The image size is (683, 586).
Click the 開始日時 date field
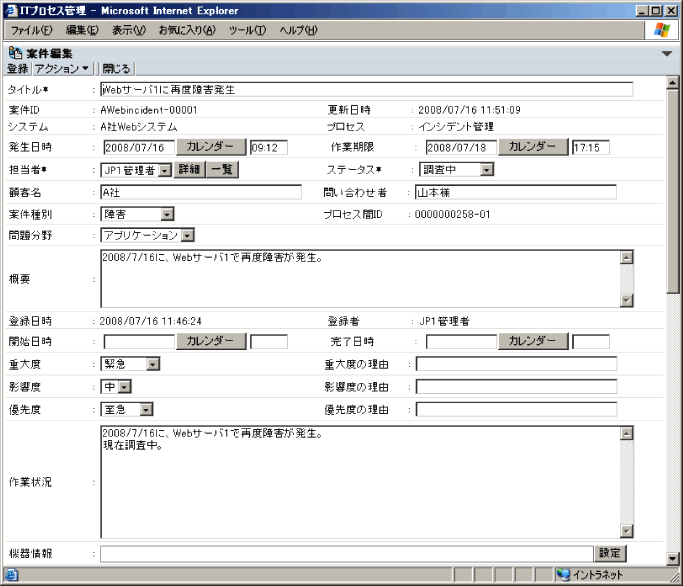[139, 342]
